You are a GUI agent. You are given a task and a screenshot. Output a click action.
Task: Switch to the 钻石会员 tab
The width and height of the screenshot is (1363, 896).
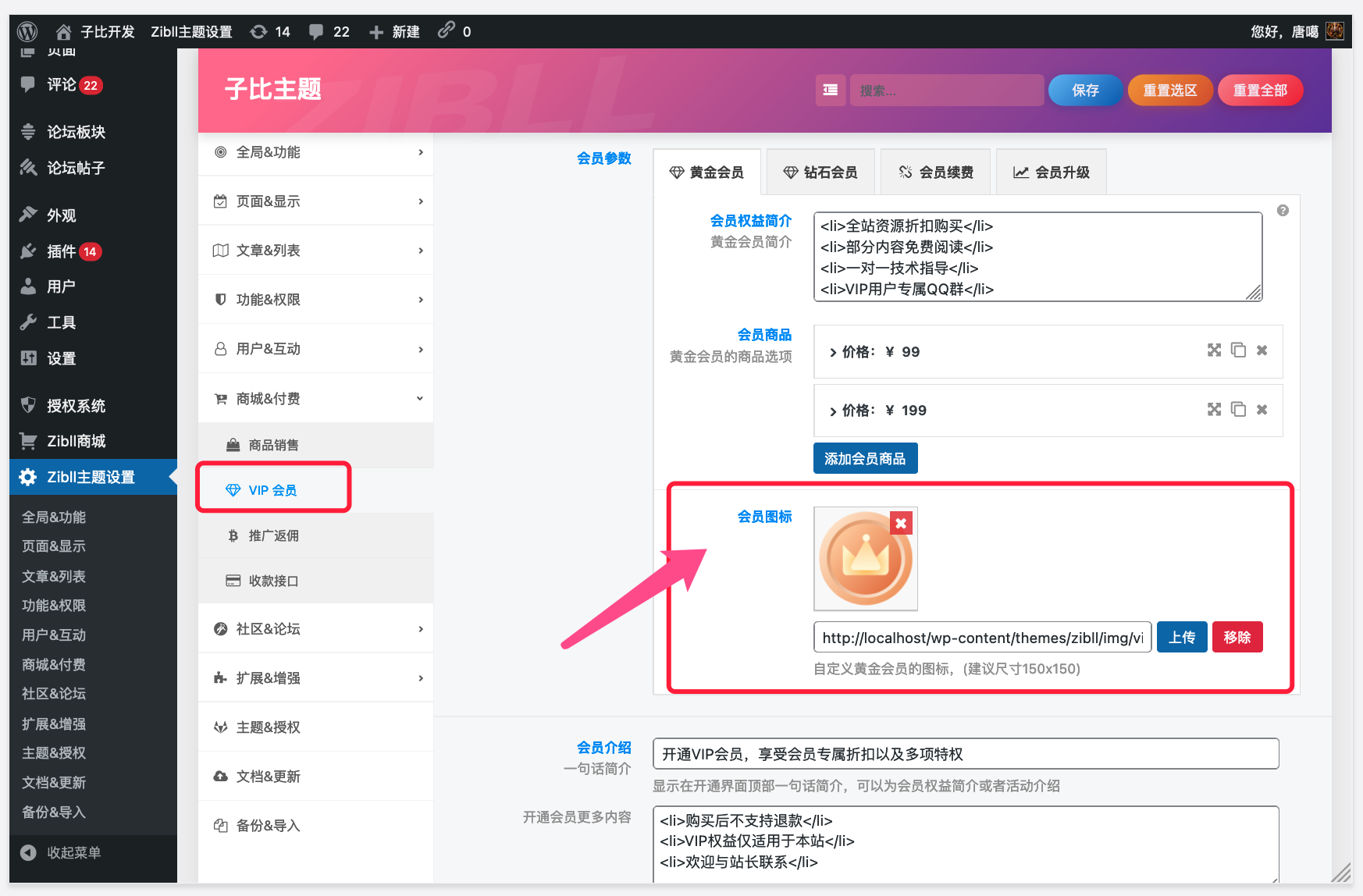(820, 171)
